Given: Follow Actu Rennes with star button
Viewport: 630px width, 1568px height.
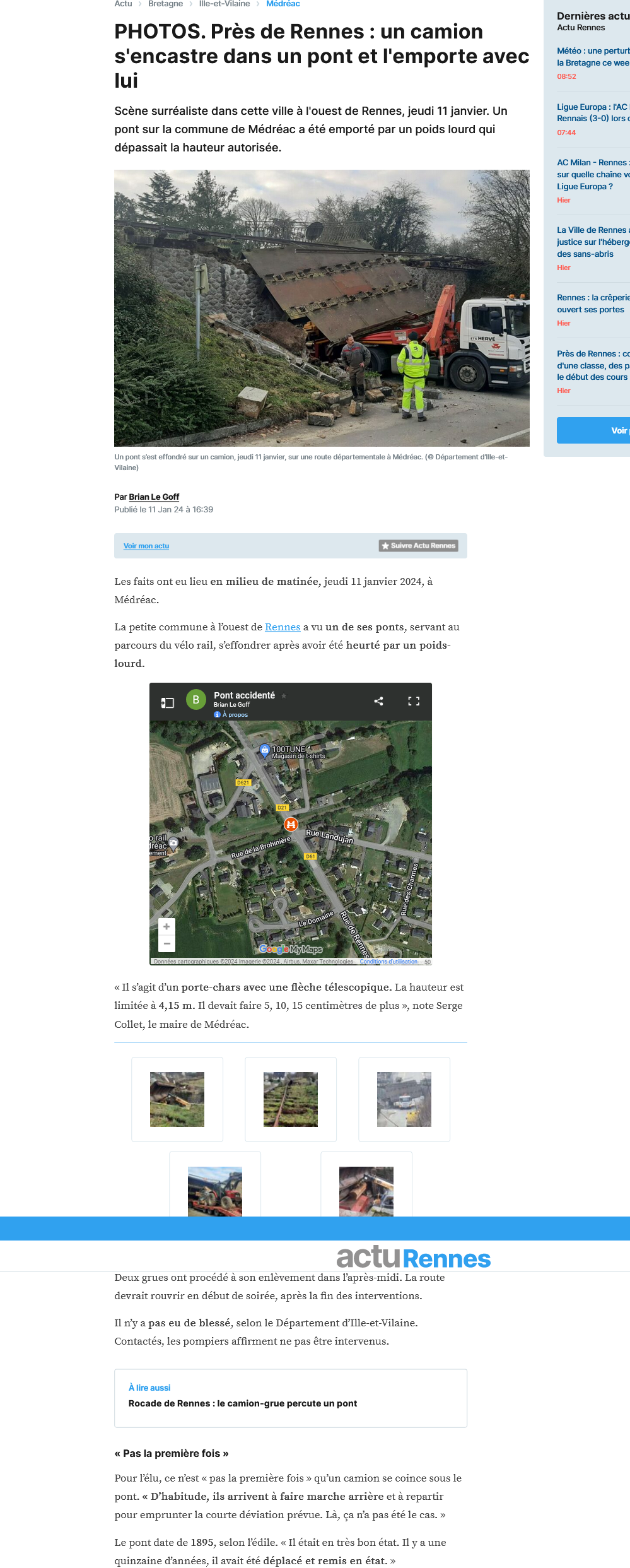Looking at the screenshot, I should 419,546.
